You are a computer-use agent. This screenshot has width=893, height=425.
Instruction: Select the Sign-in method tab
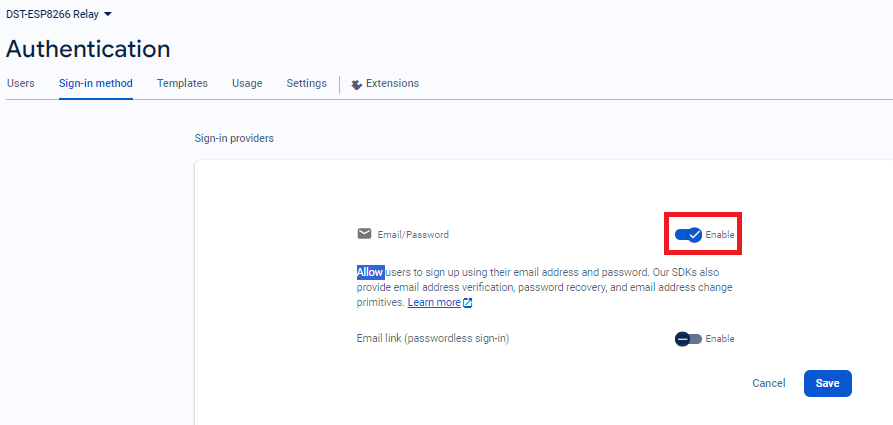tap(95, 84)
